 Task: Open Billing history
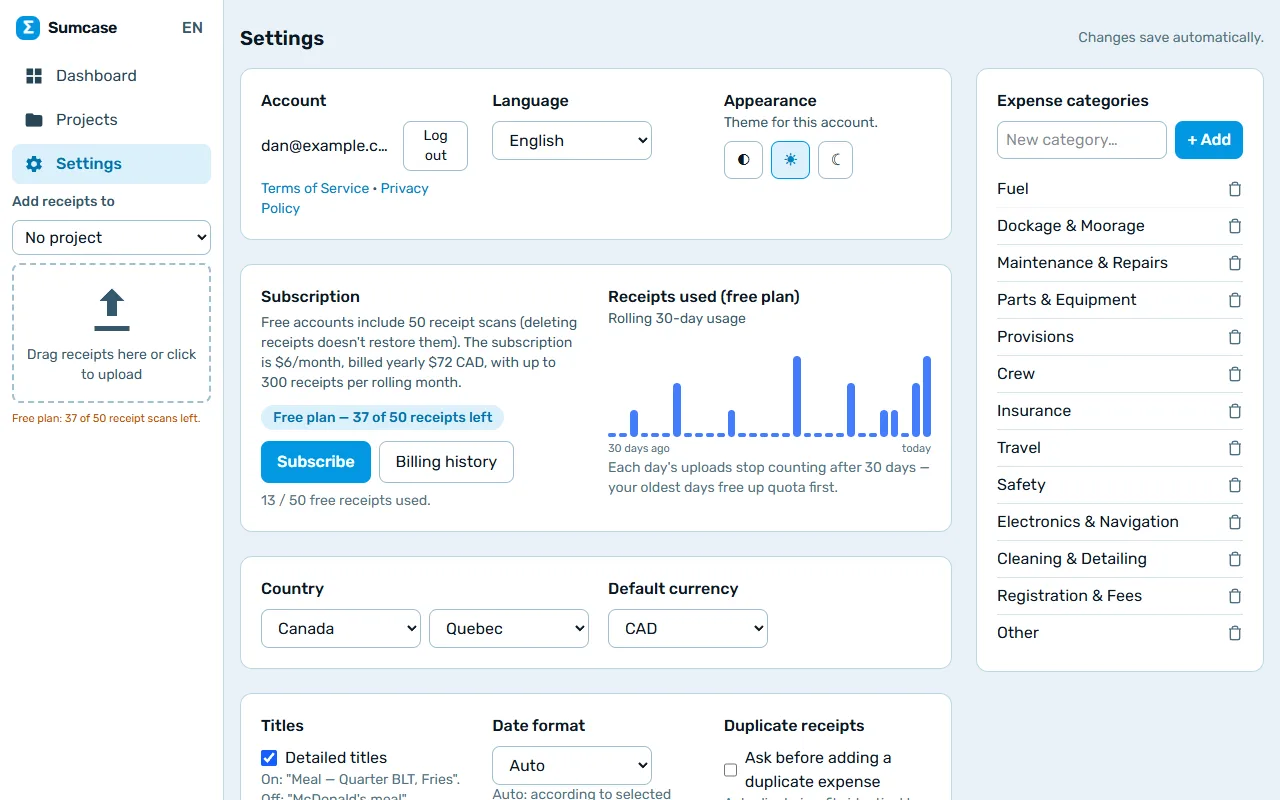[446, 462]
